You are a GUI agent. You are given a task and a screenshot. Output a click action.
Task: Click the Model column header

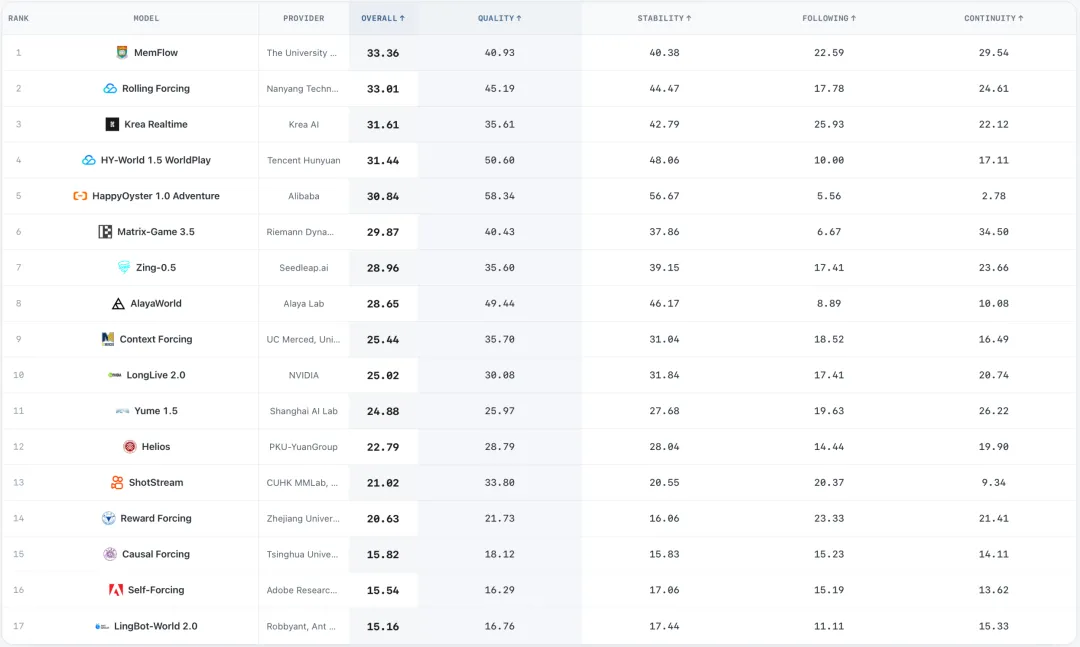pos(146,18)
